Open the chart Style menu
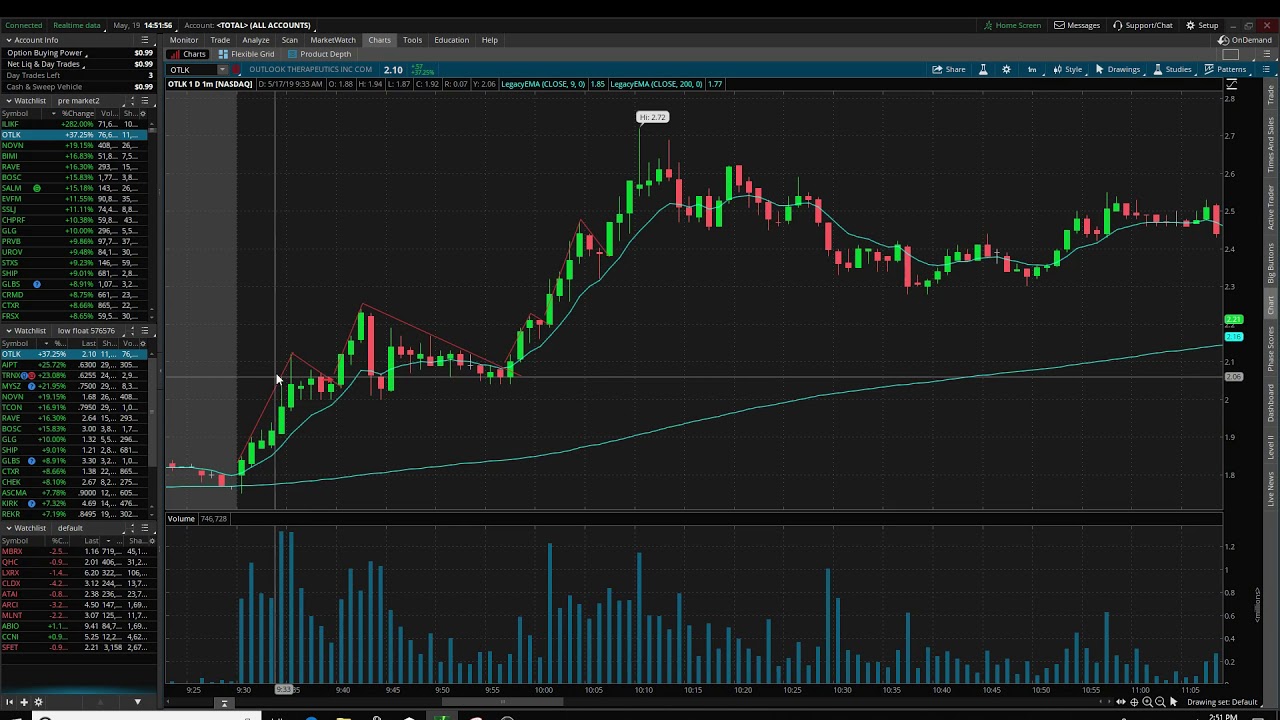 1068,69
